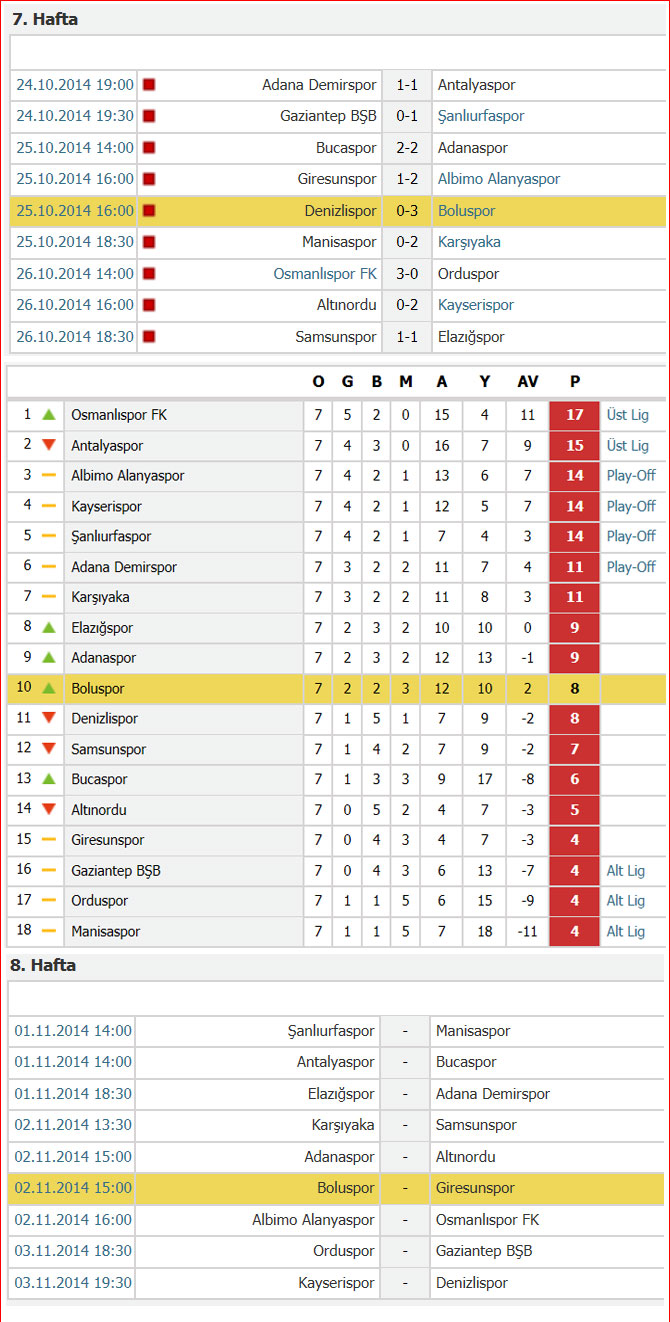Click Üst Lig label in Osmanlıspor row

[x=628, y=415]
